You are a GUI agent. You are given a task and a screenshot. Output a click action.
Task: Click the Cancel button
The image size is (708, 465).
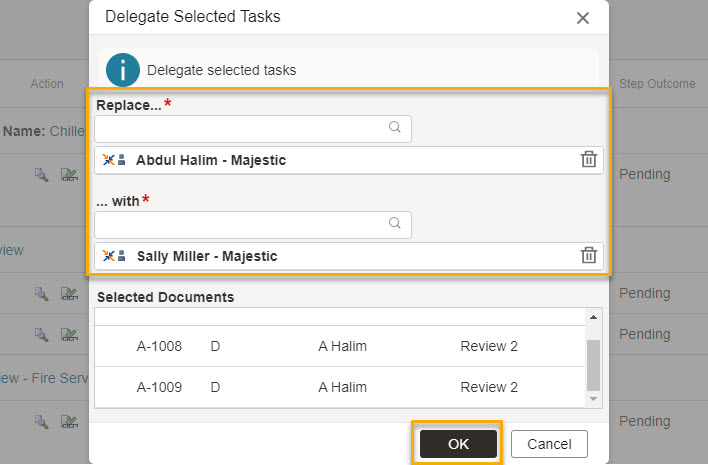pyautogui.click(x=549, y=444)
